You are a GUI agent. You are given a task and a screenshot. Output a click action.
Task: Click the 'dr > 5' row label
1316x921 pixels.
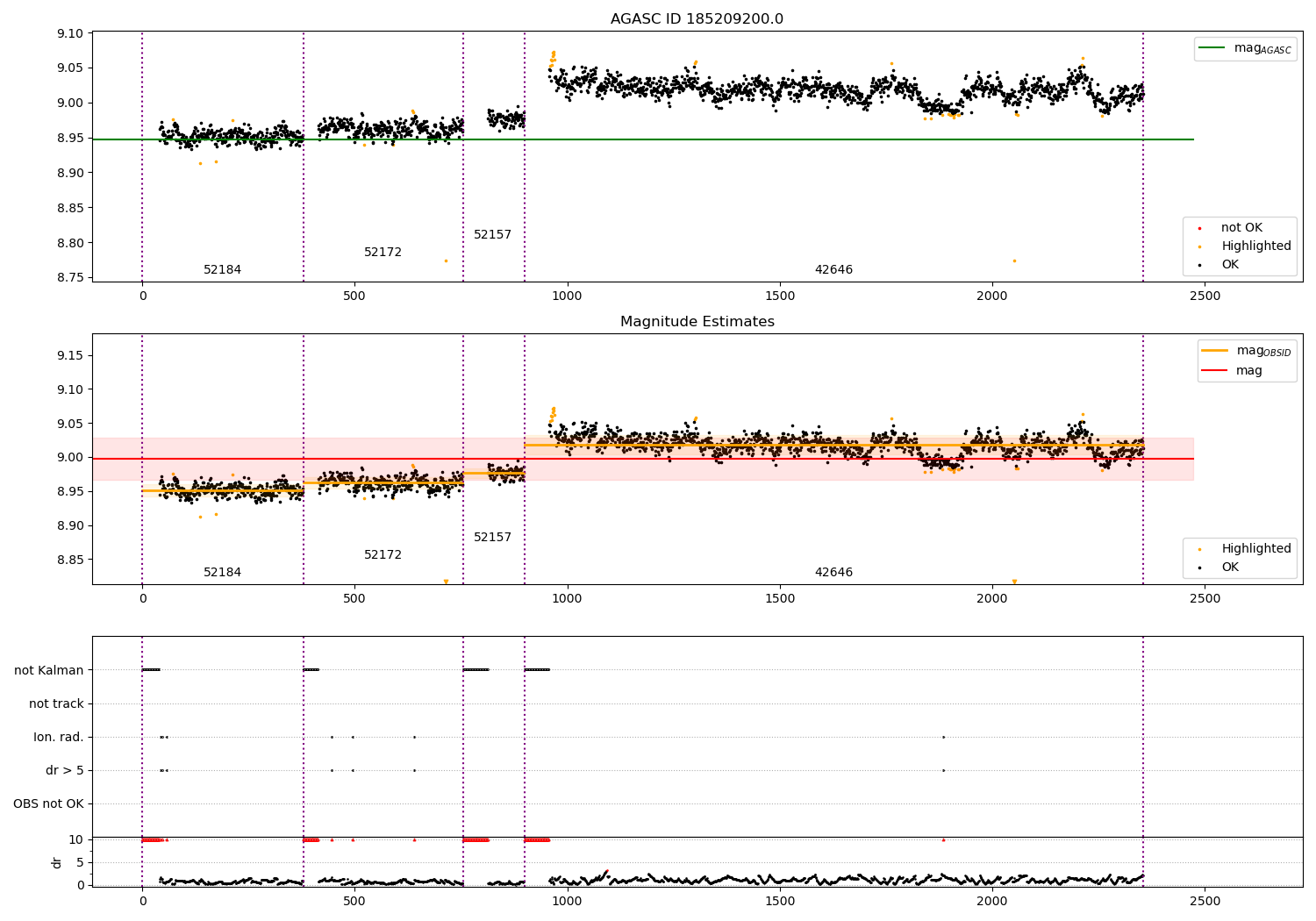coord(65,771)
